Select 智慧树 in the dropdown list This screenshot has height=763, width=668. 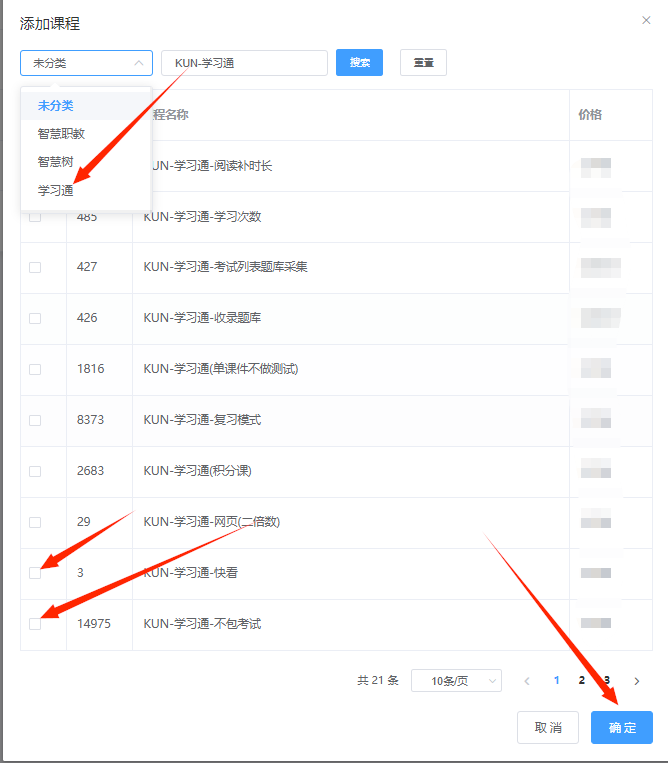(x=56, y=161)
